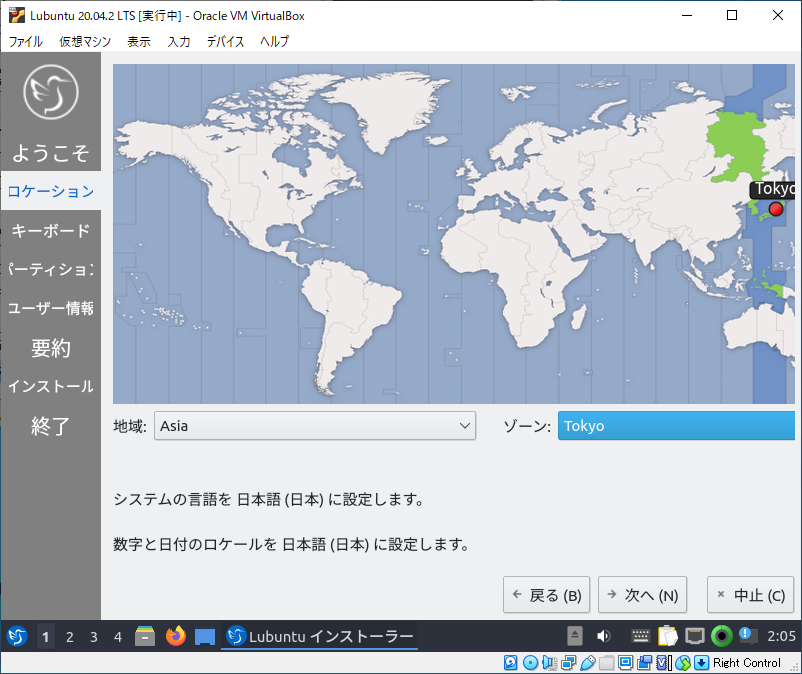Click South America on the timezone map
Screen dimensions: 802x674
[348, 317]
